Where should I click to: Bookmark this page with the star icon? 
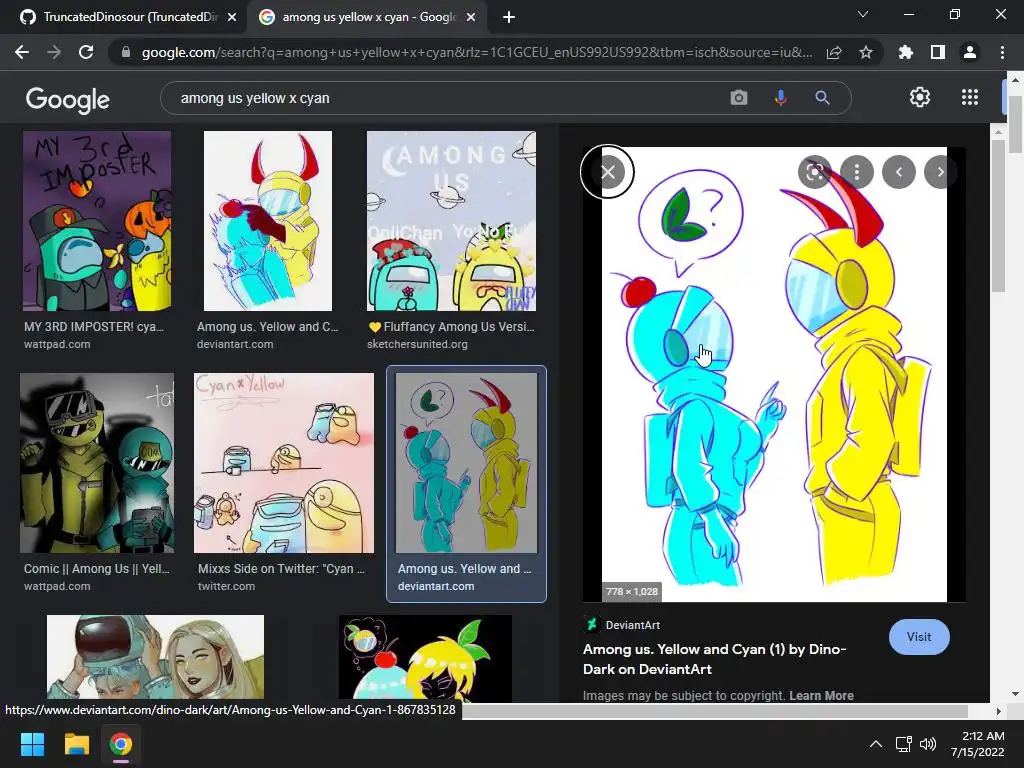pyautogui.click(x=866, y=52)
